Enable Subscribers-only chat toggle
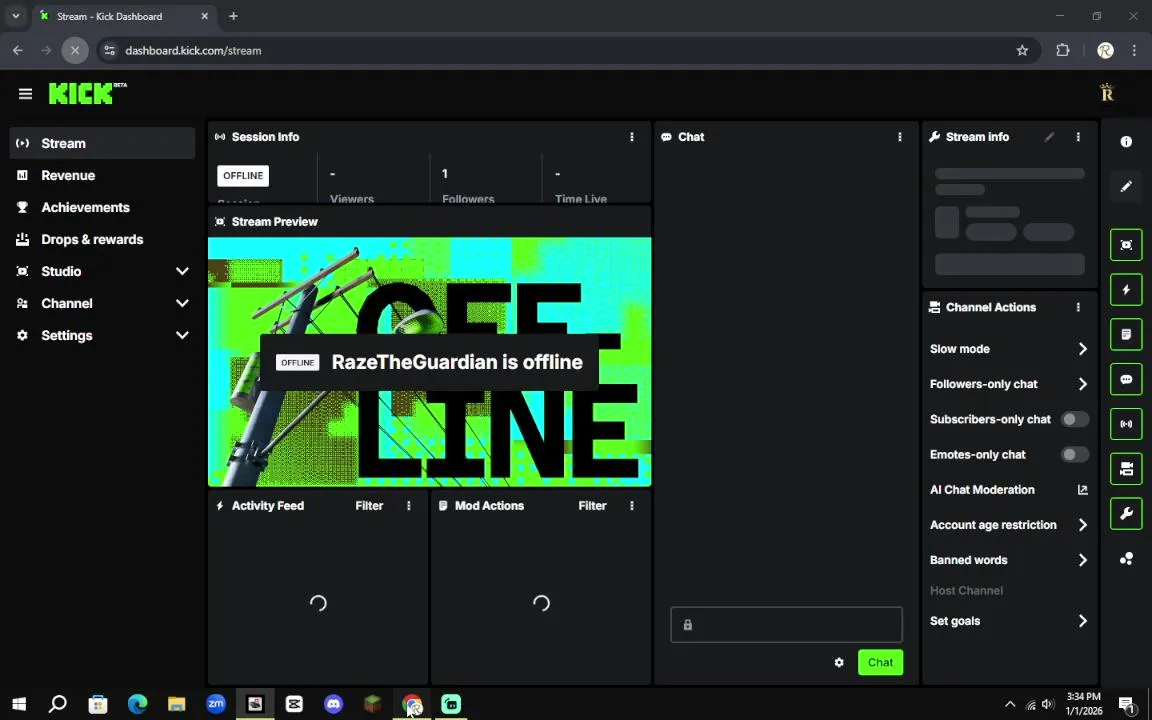Viewport: 1152px width, 720px height. (x=1075, y=420)
